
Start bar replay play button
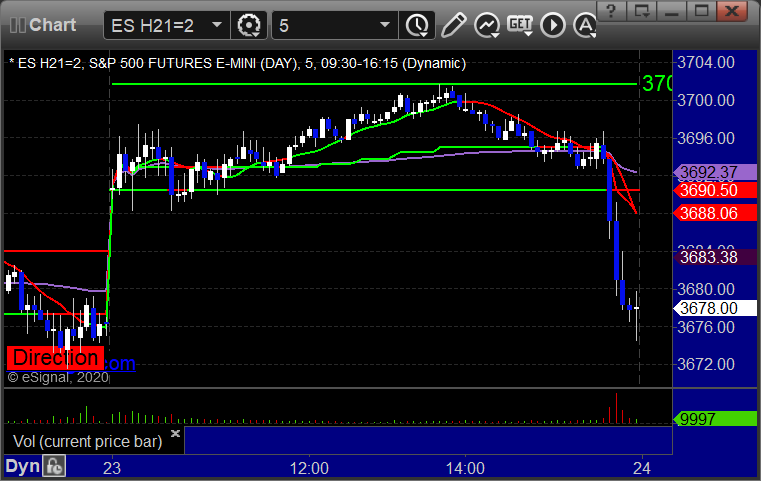tap(553, 25)
